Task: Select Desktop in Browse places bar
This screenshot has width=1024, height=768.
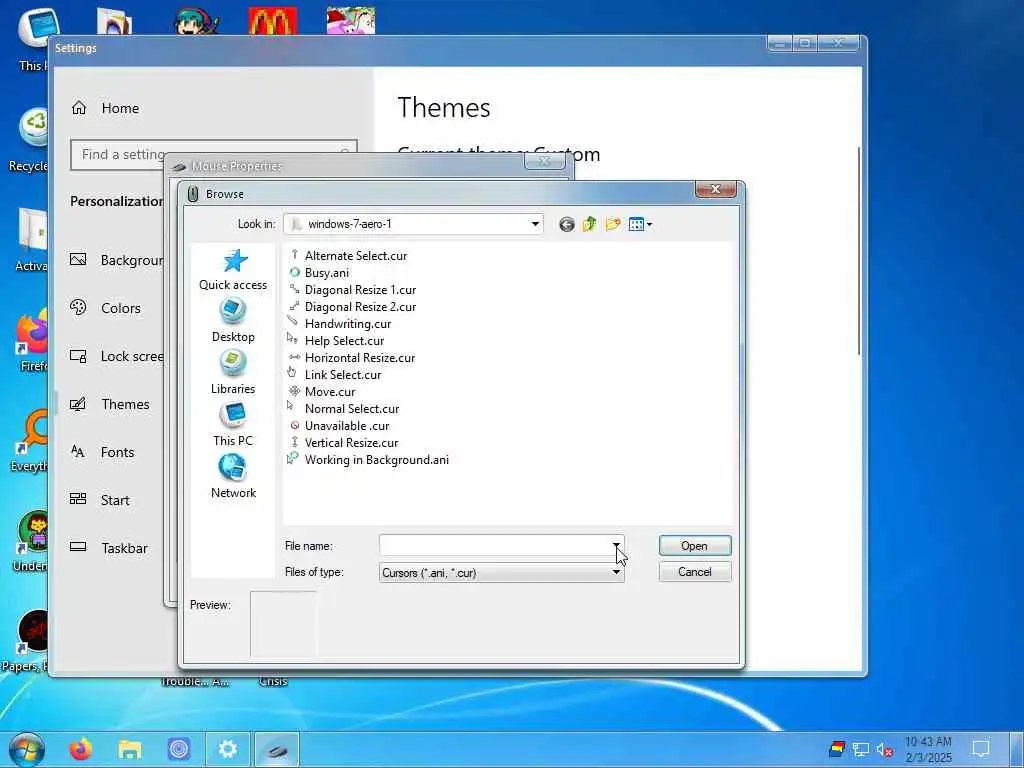Action: (233, 321)
